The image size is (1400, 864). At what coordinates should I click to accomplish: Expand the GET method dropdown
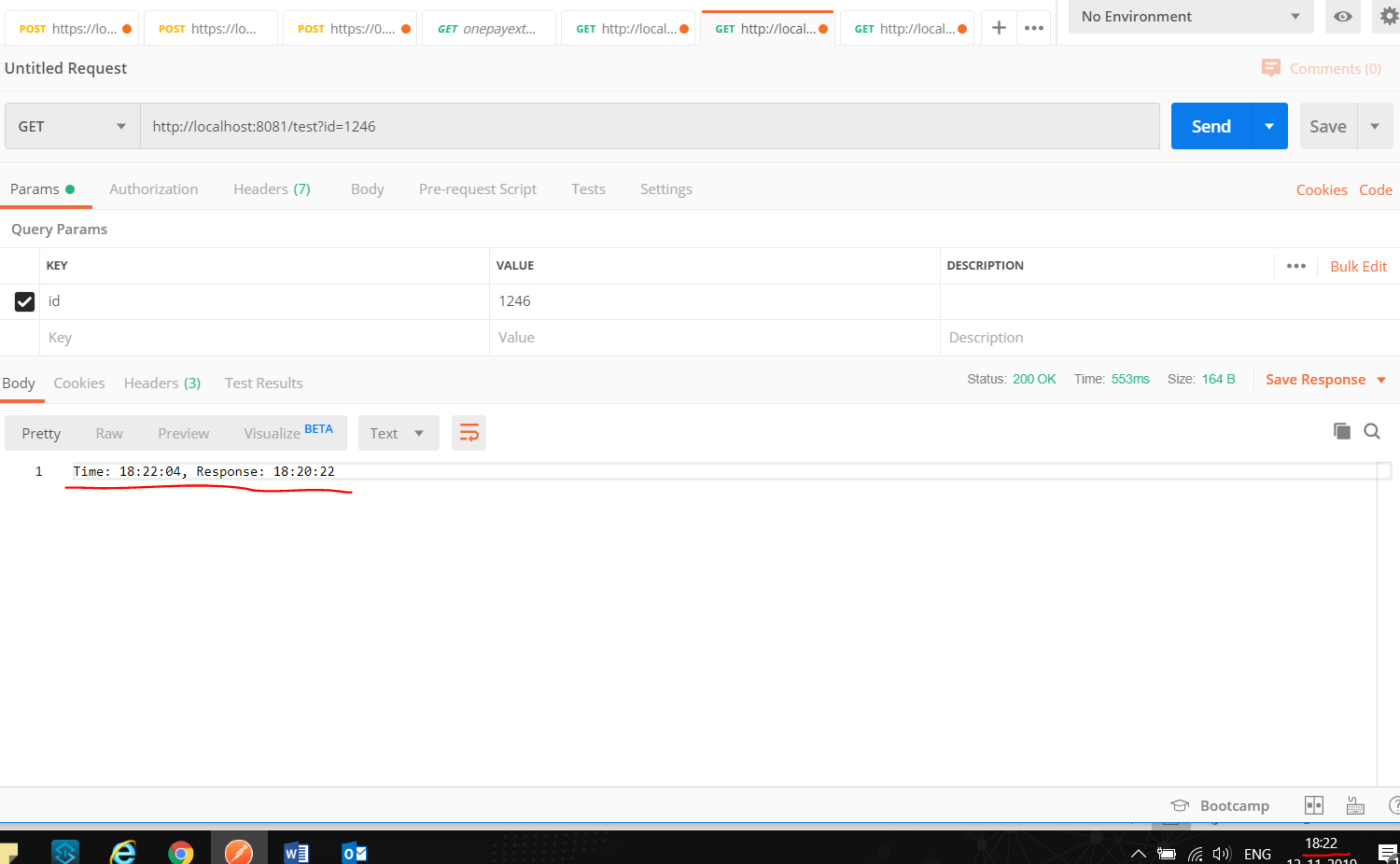pos(72,126)
